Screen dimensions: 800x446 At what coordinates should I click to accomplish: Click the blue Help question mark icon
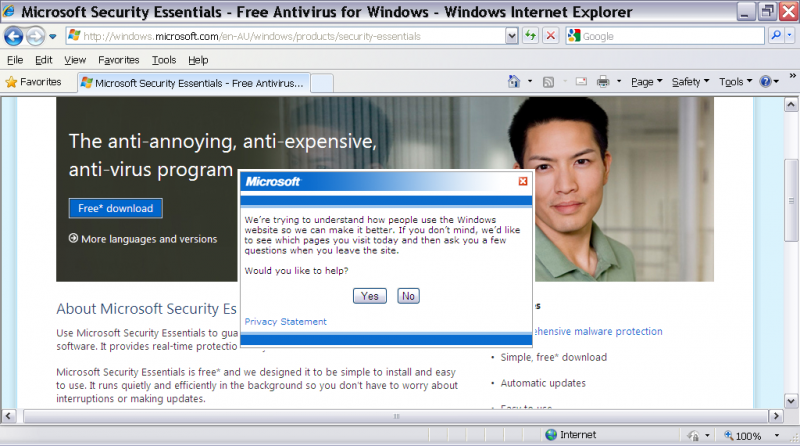[x=765, y=81]
